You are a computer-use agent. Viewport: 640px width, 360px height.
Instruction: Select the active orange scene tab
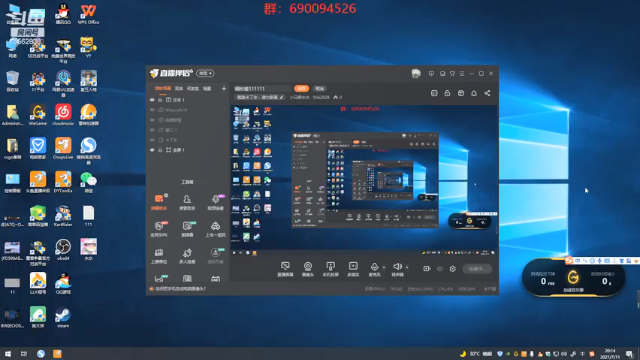point(163,89)
